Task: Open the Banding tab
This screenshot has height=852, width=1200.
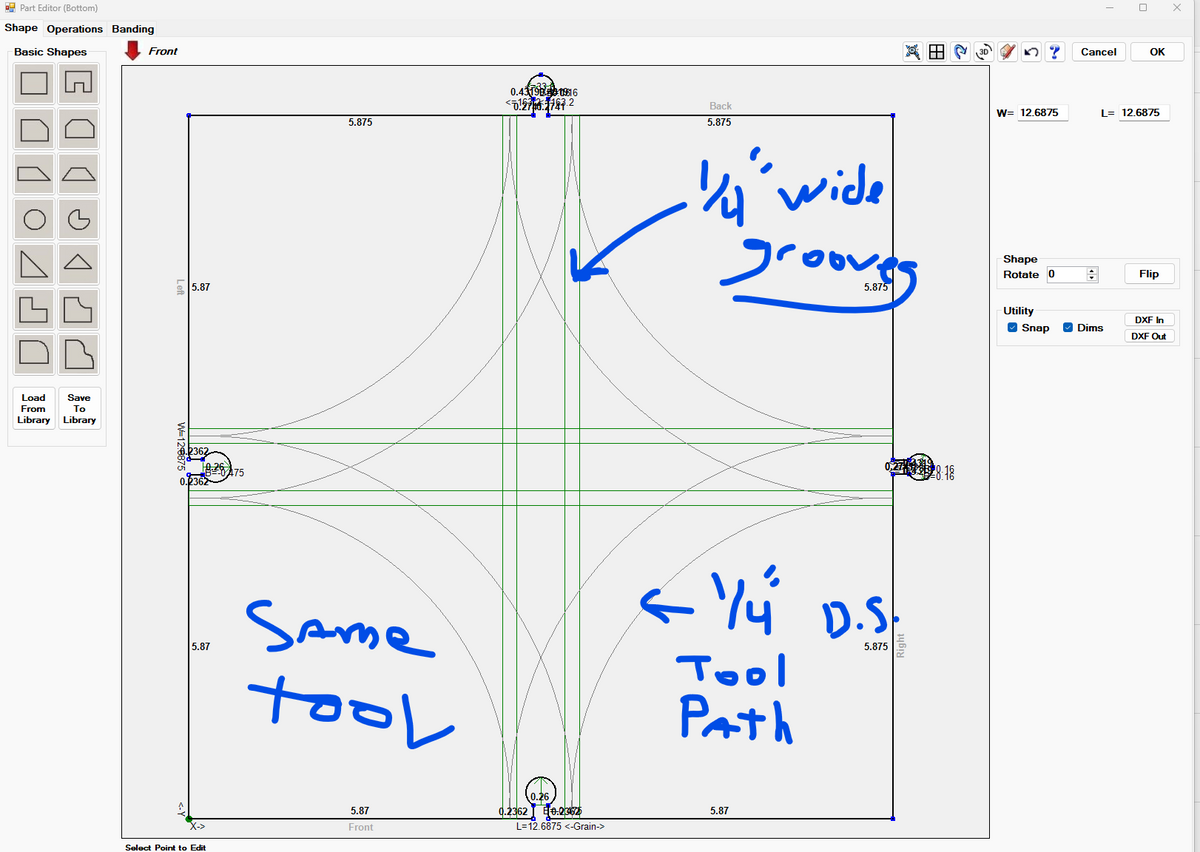Action: tap(132, 29)
